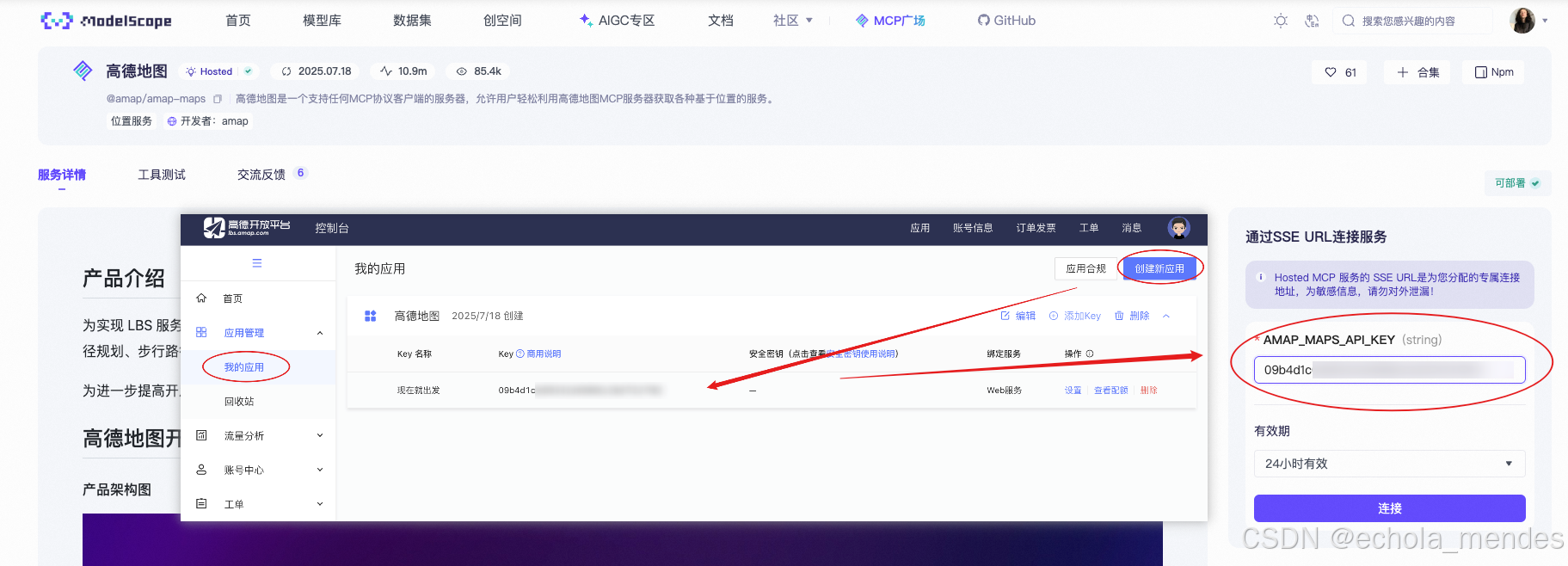
Task: Open the 商用说明 link next to Key
Action: click(x=544, y=354)
